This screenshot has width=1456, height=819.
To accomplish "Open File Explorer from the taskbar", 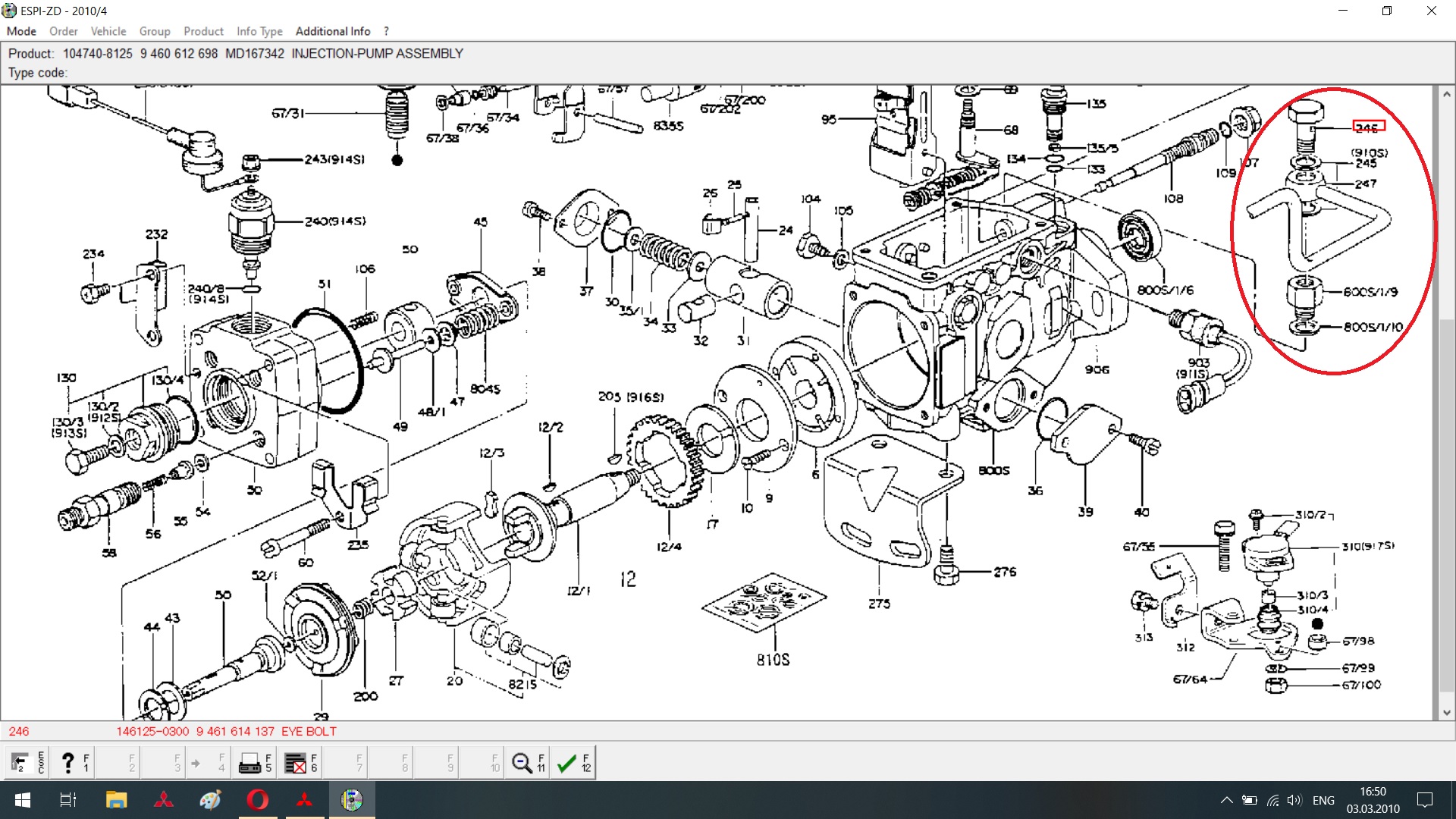I will tap(116, 800).
